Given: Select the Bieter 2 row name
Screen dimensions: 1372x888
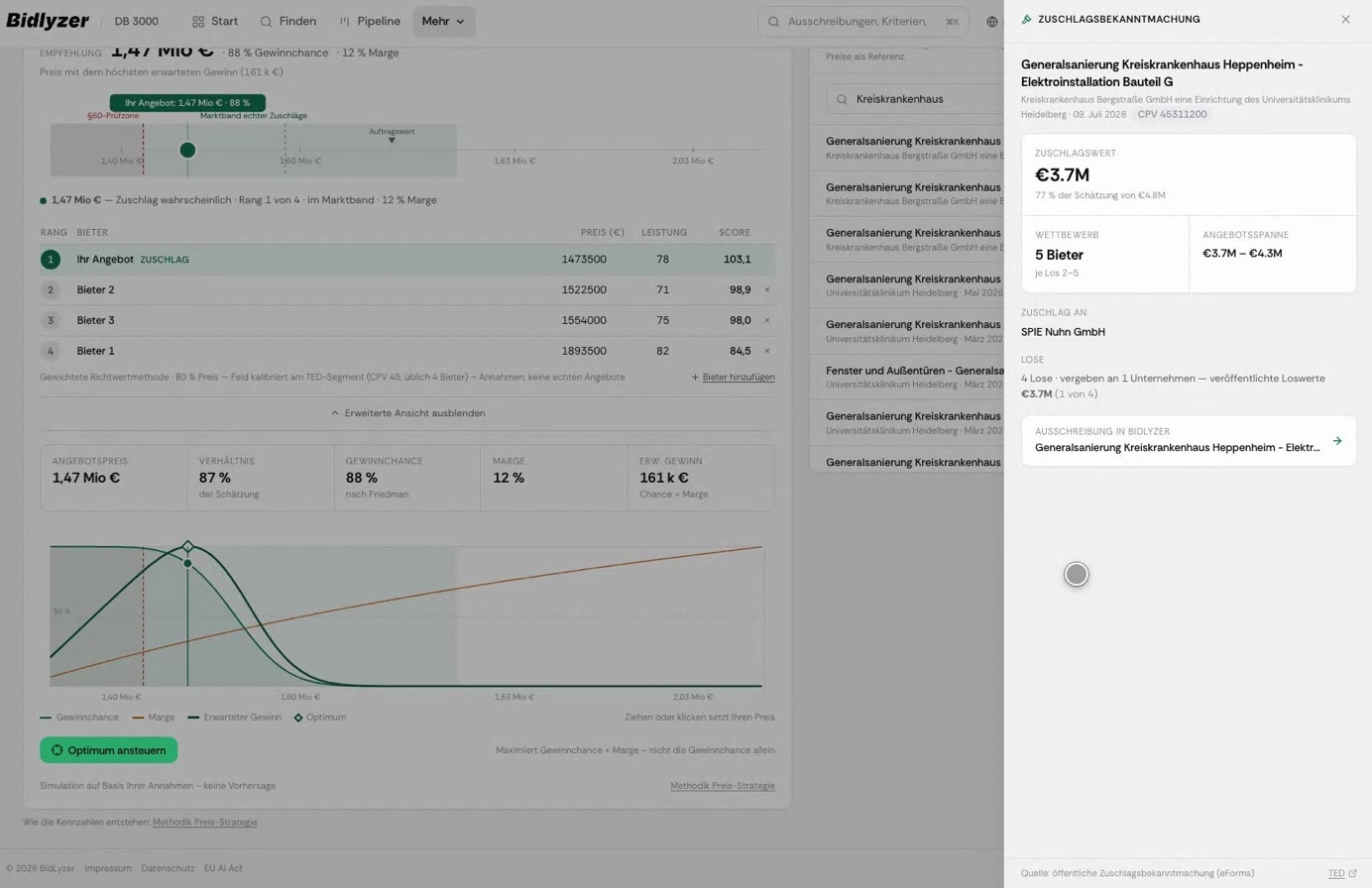Looking at the screenshot, I should coord(95,289).
